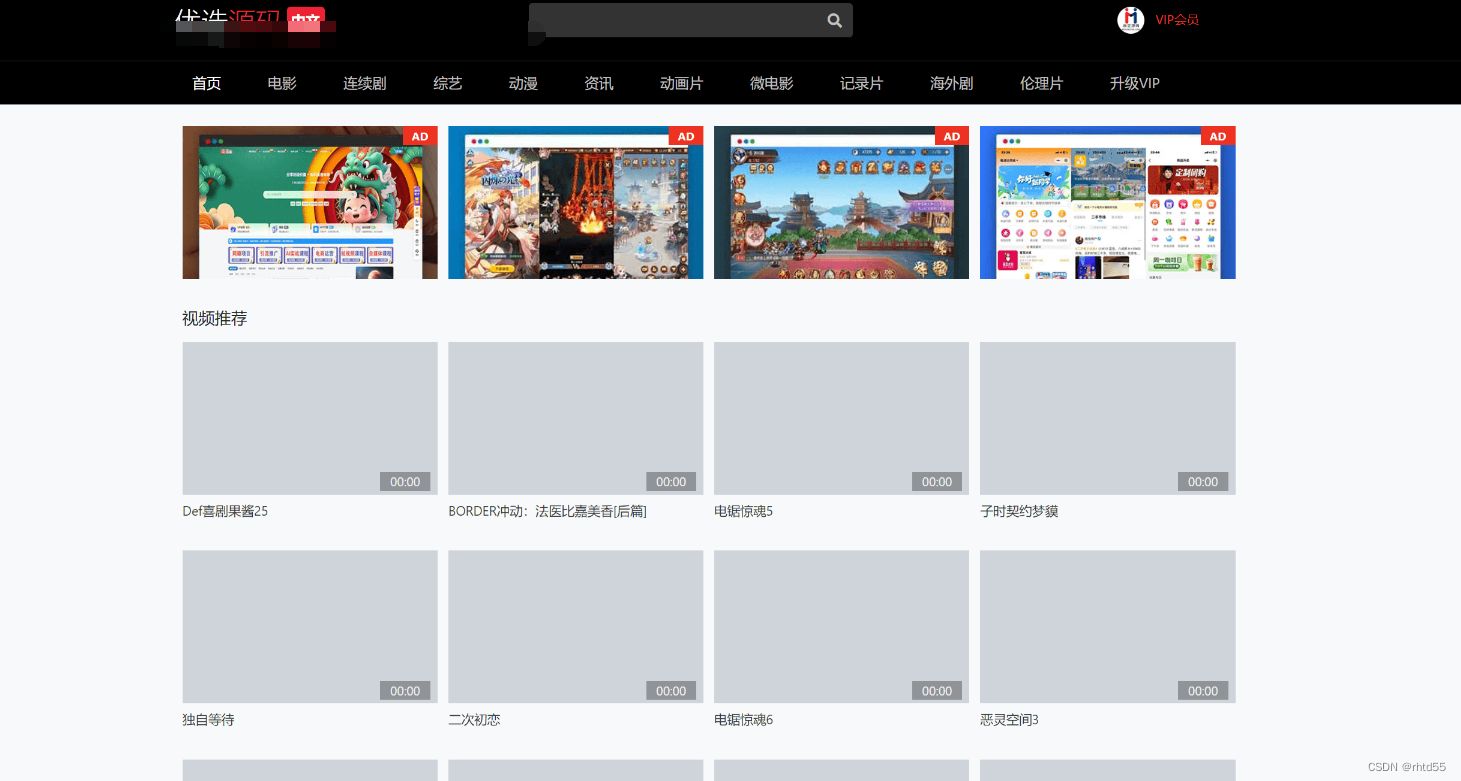Open the 电锯惊魂5 video thumbnail
Screen dimensions: 1461x781
841,418
